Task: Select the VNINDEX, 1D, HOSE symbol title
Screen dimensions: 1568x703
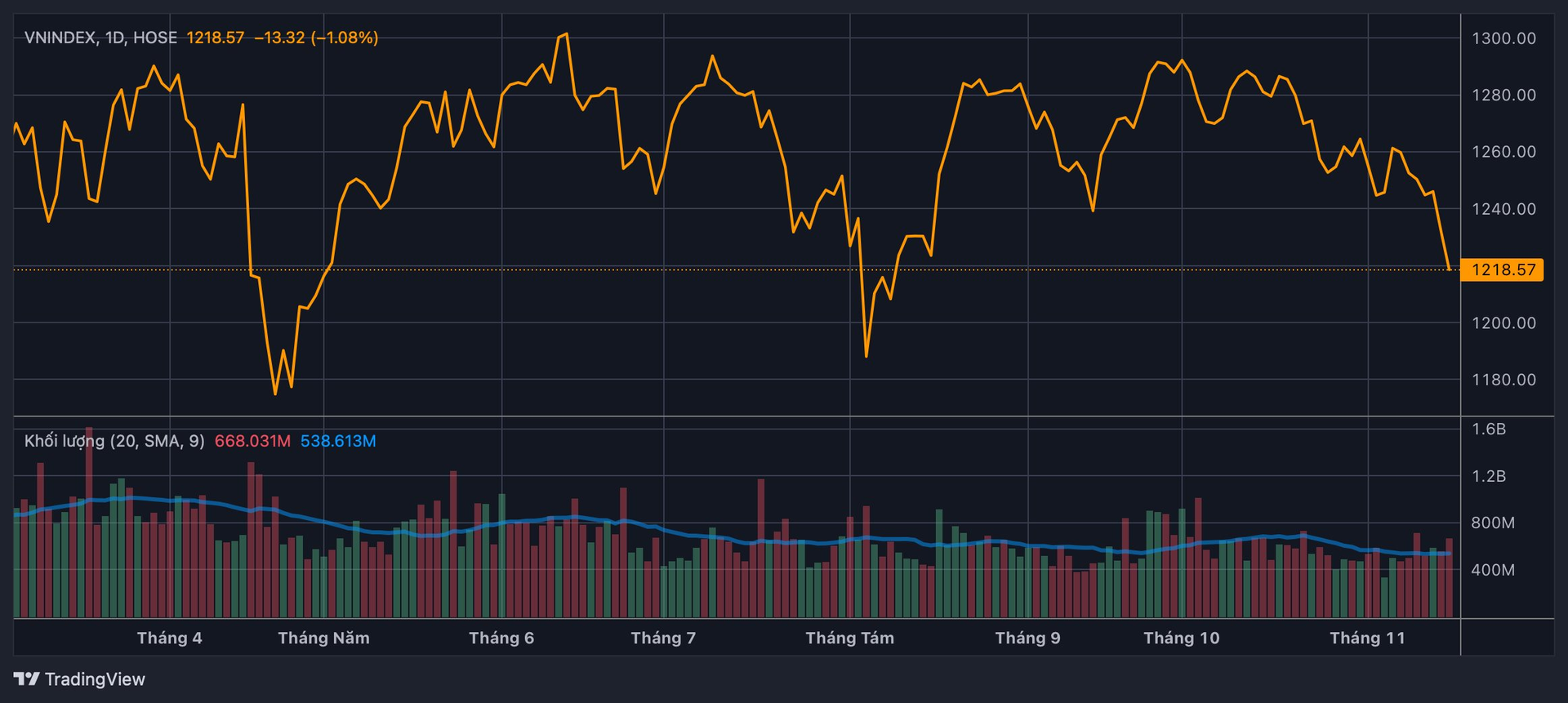Action: [x=100, y=38]
